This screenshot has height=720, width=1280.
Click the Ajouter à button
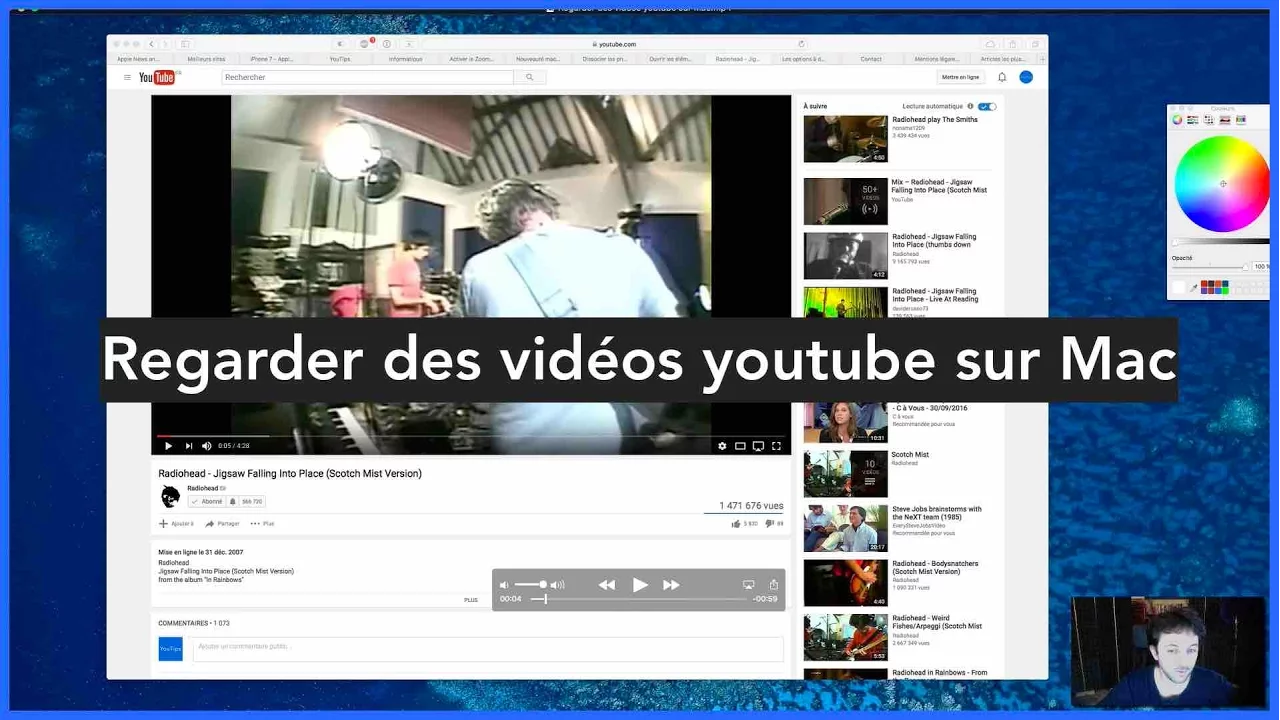pyautogui.click(x=176, y=524)
